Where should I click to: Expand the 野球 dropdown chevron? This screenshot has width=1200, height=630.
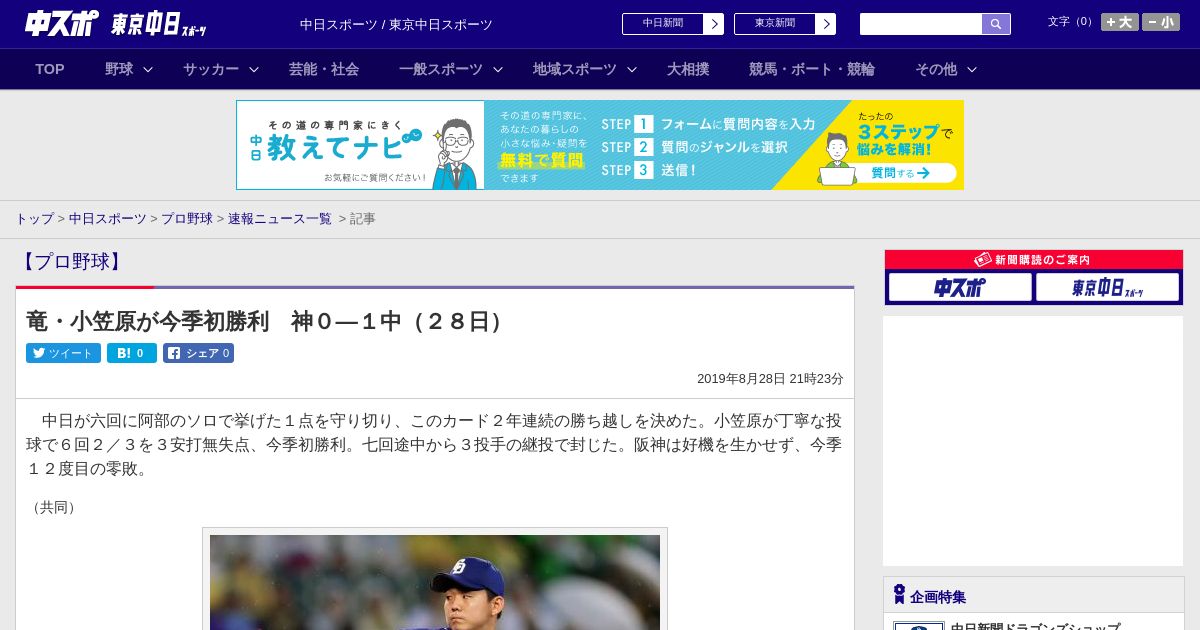click(x=148, y=69)
